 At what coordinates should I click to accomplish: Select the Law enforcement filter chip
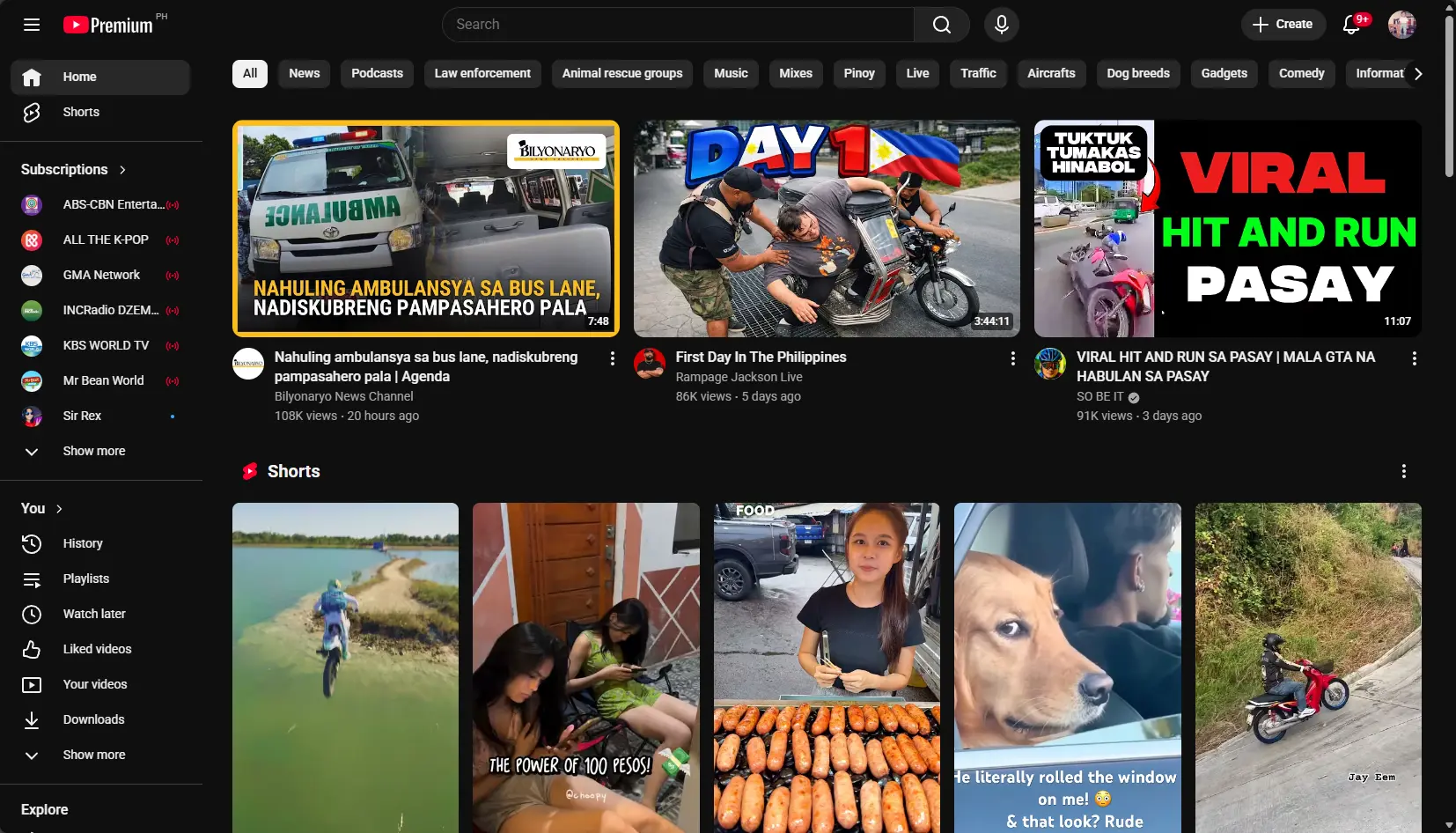coord(482,74)
